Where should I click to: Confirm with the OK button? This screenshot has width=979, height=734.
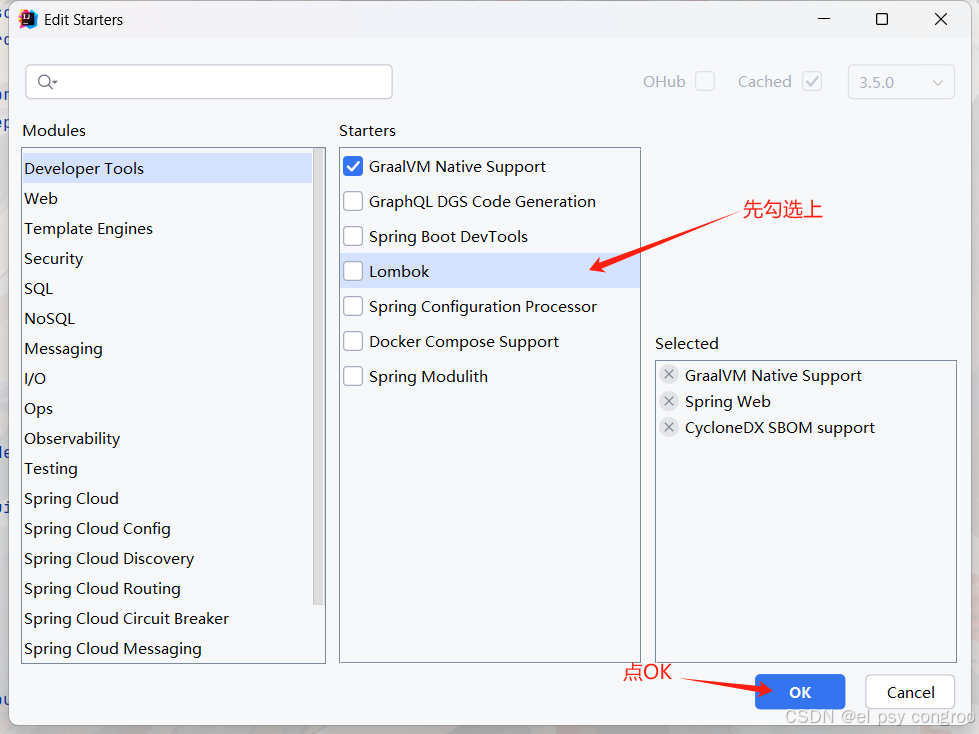click(800, 692)
